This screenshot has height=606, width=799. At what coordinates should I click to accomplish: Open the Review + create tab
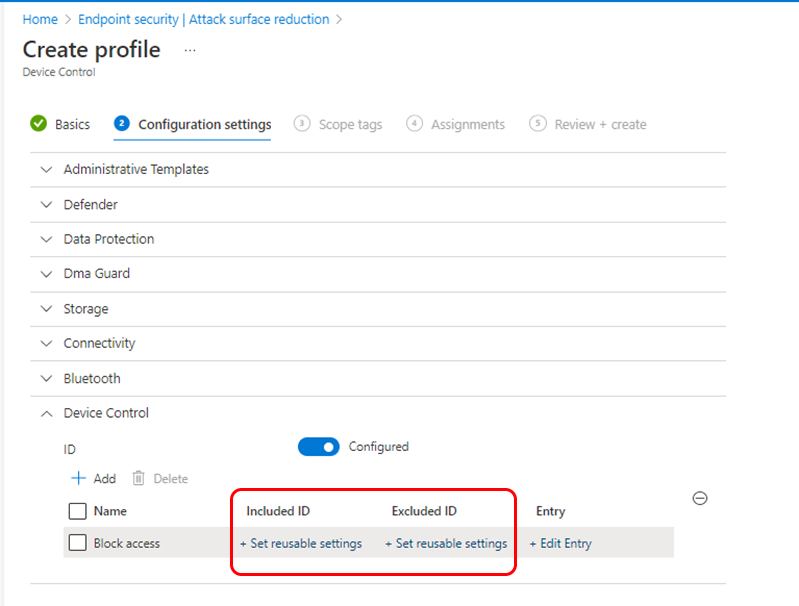(600, 124)
